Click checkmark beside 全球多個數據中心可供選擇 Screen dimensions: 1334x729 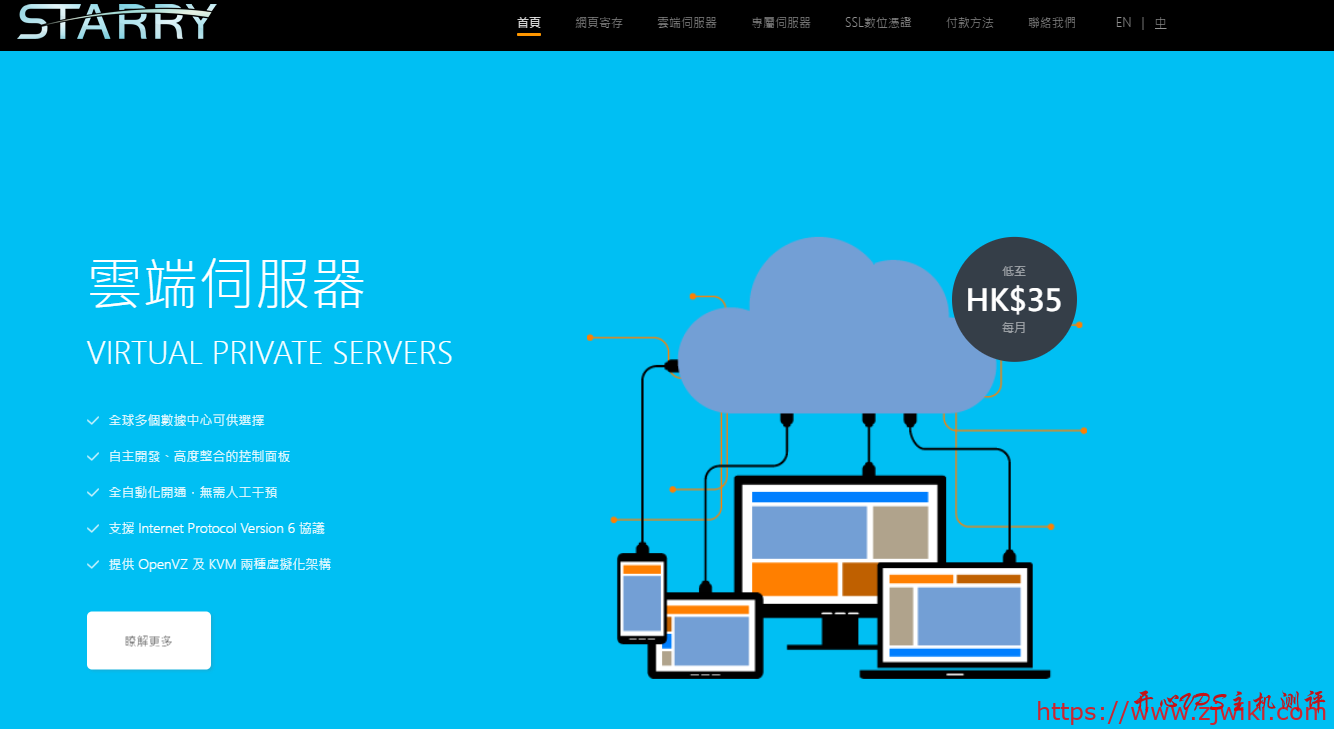click(93, 421)
